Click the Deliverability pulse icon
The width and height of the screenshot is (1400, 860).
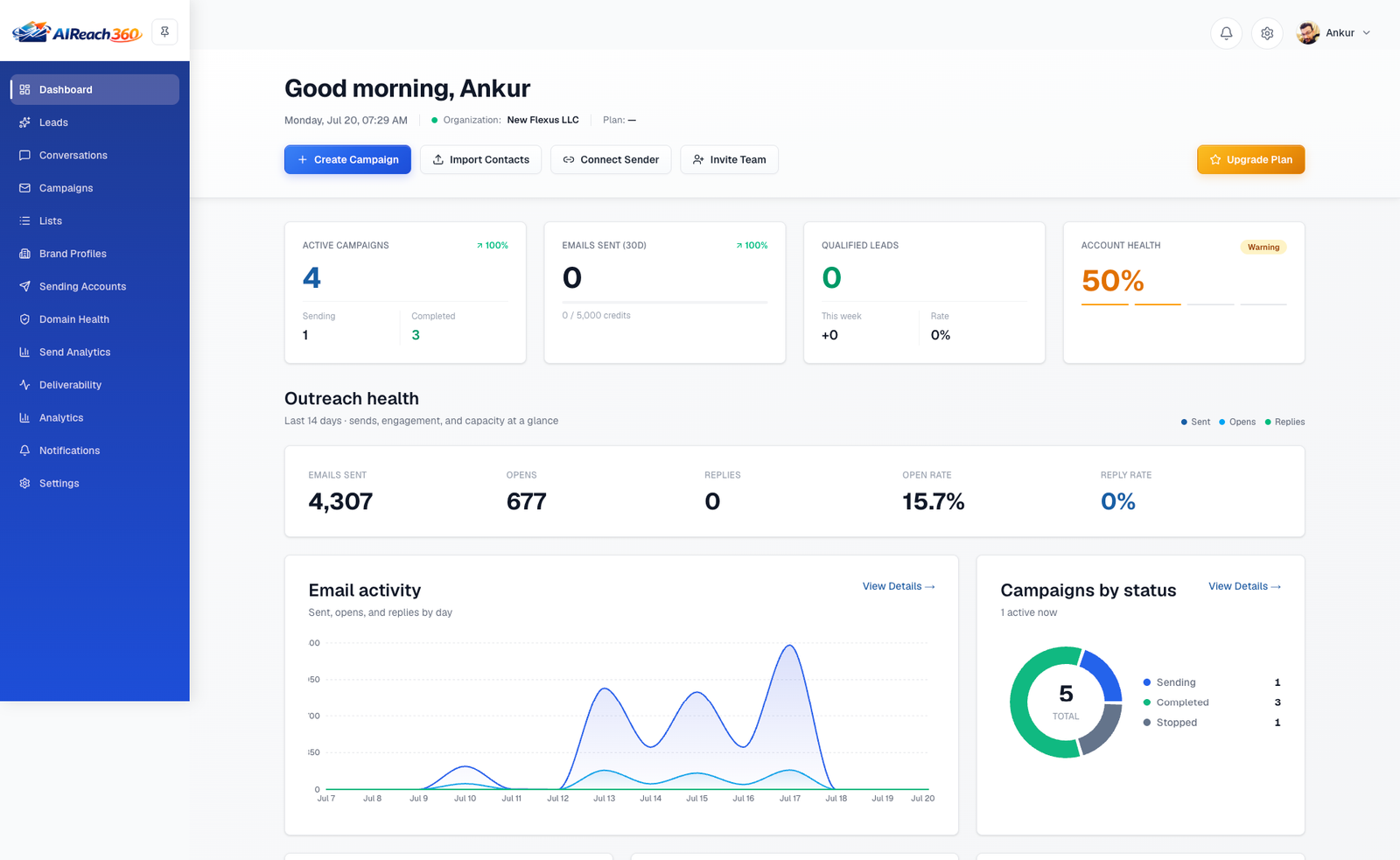click(24, 385)
